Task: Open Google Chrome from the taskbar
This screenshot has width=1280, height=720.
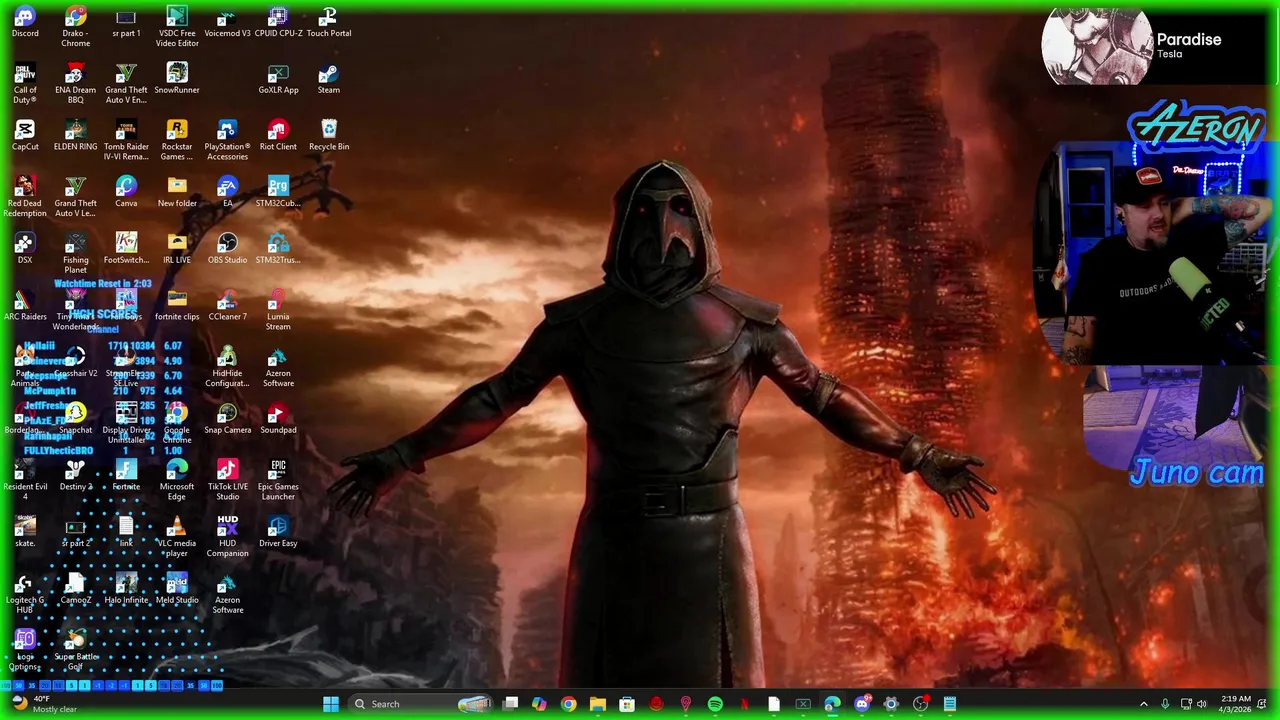Action: pyautogui.click(x=568, y=704)
